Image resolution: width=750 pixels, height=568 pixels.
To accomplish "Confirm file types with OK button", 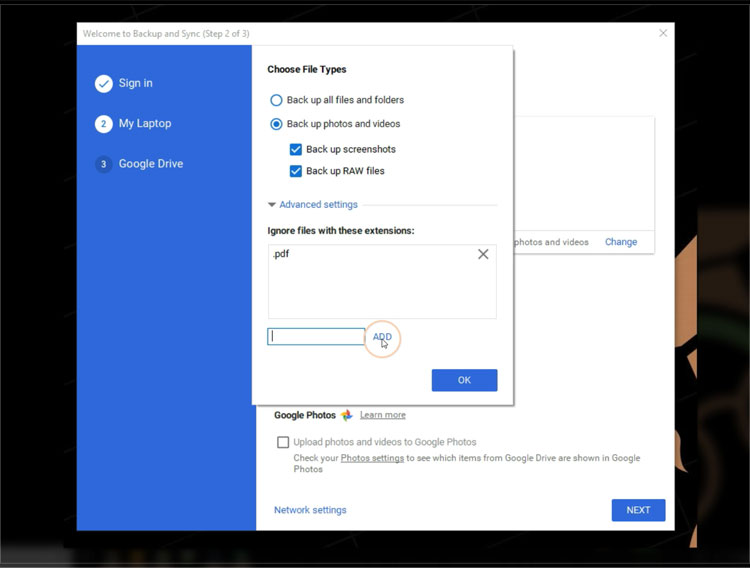I will [464, 380].
